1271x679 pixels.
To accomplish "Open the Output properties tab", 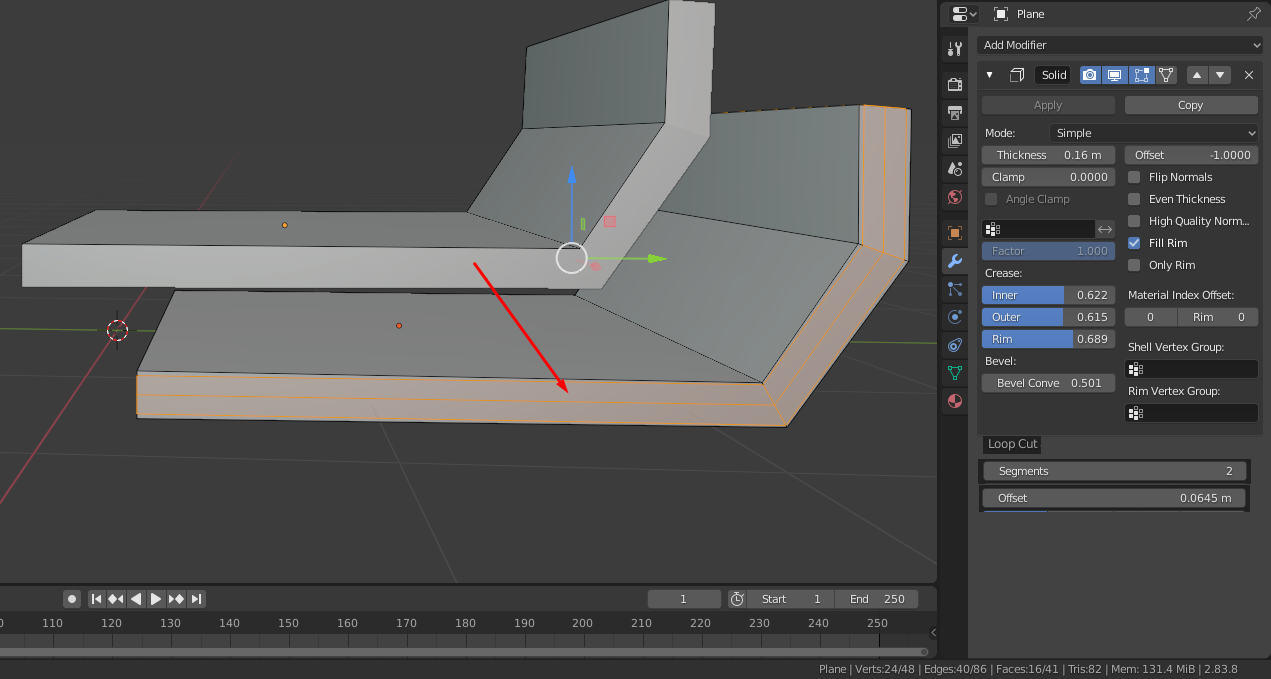I will tap(955, 112).
